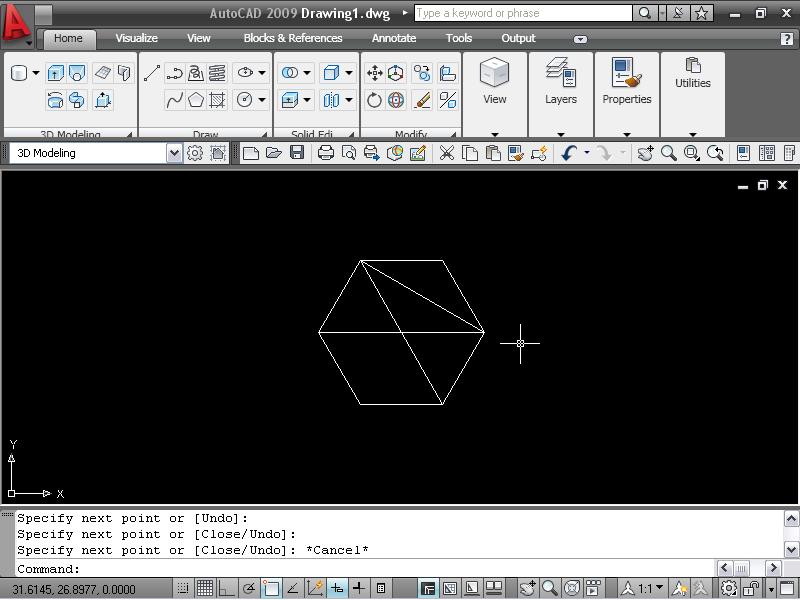
Task: Expand the Union solid editing dropdown
Action: [307, 73]
